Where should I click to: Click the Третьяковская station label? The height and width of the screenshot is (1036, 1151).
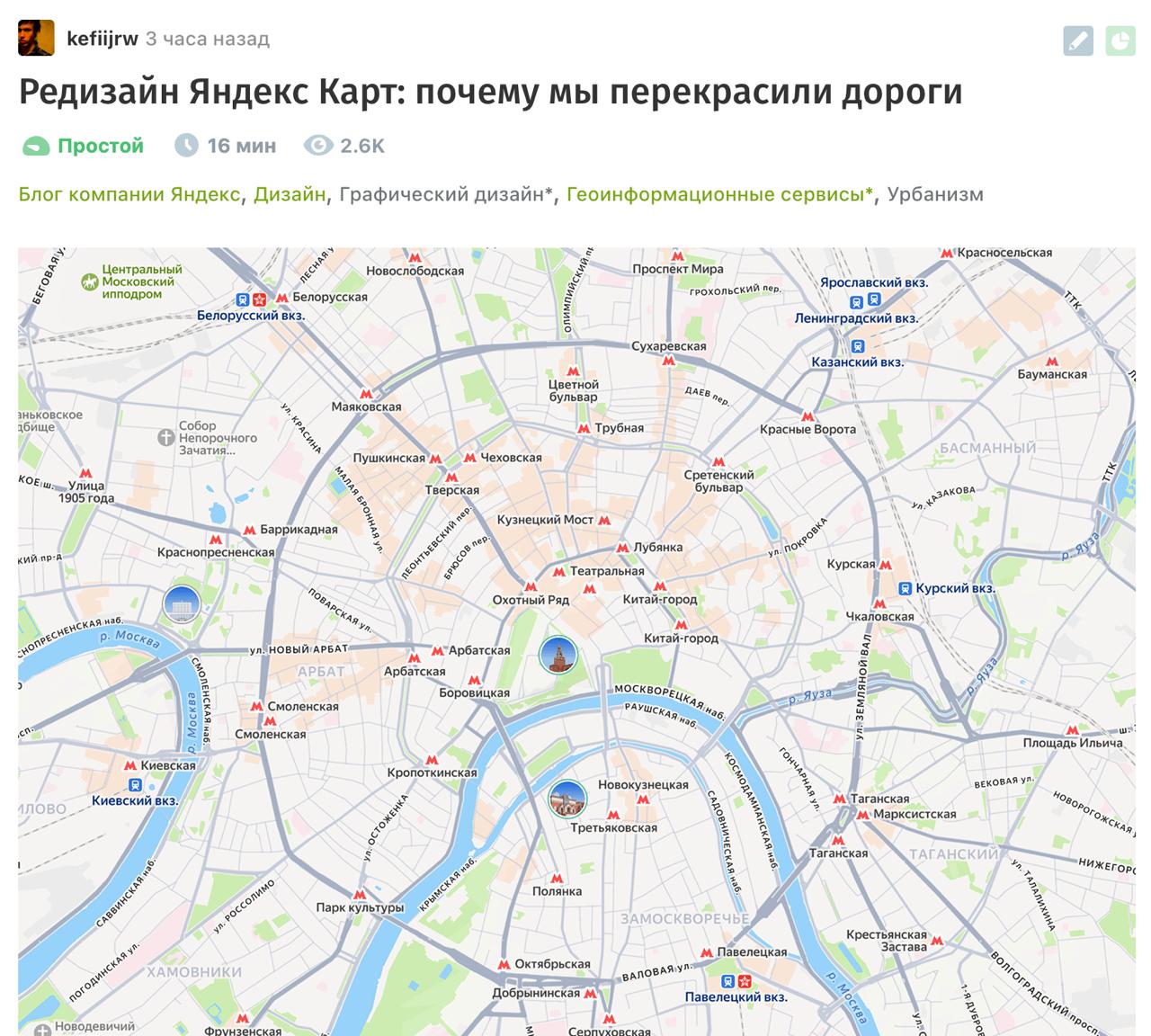click(x=614, y=827)
